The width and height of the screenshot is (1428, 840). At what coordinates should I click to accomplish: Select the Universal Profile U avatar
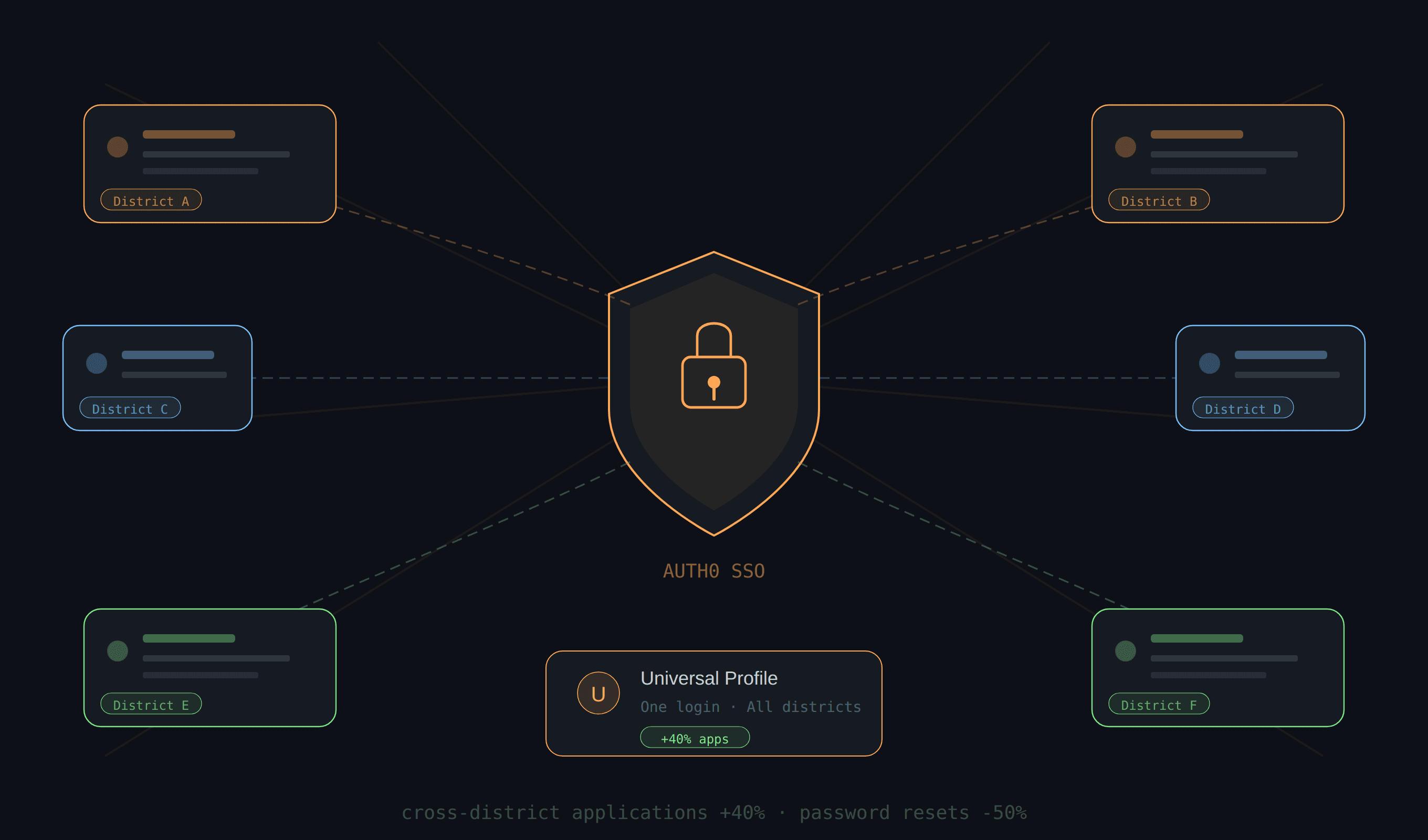(x=598, y=692)
